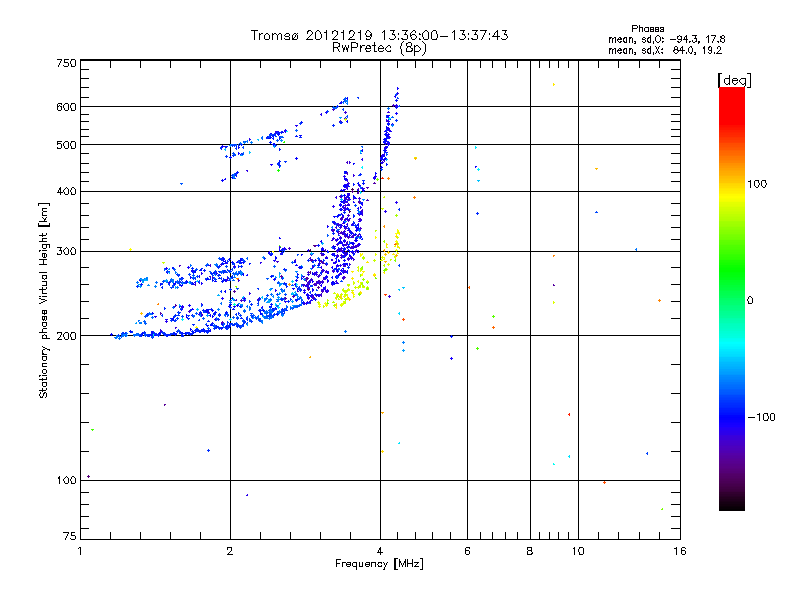Click the phase colorbar gradient
Image resolution: width=800 pixels, height=600 pixels.
pyautogui.click(x=732, y=299)
